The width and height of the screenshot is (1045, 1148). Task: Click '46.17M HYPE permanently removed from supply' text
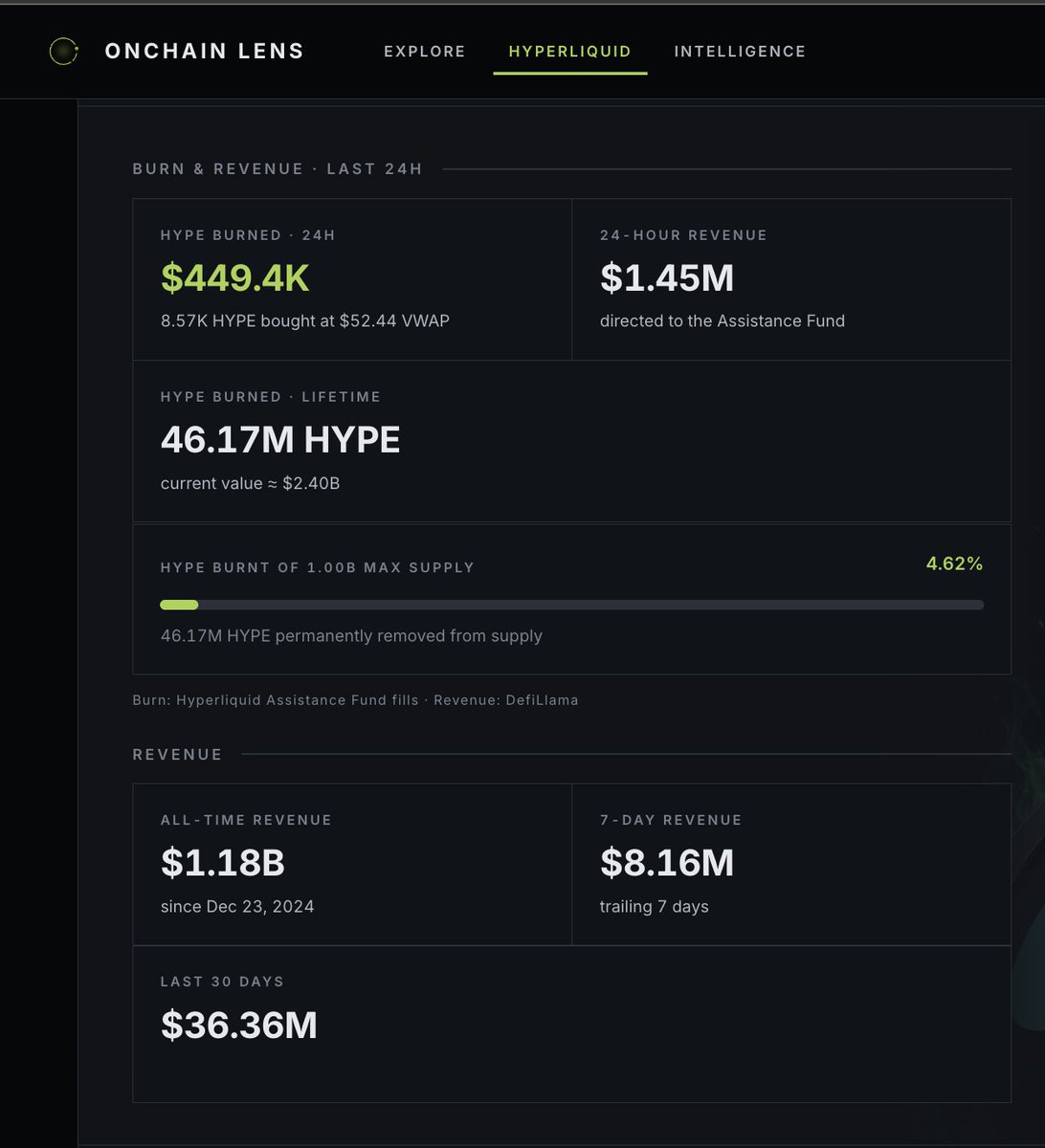(351, 636)
